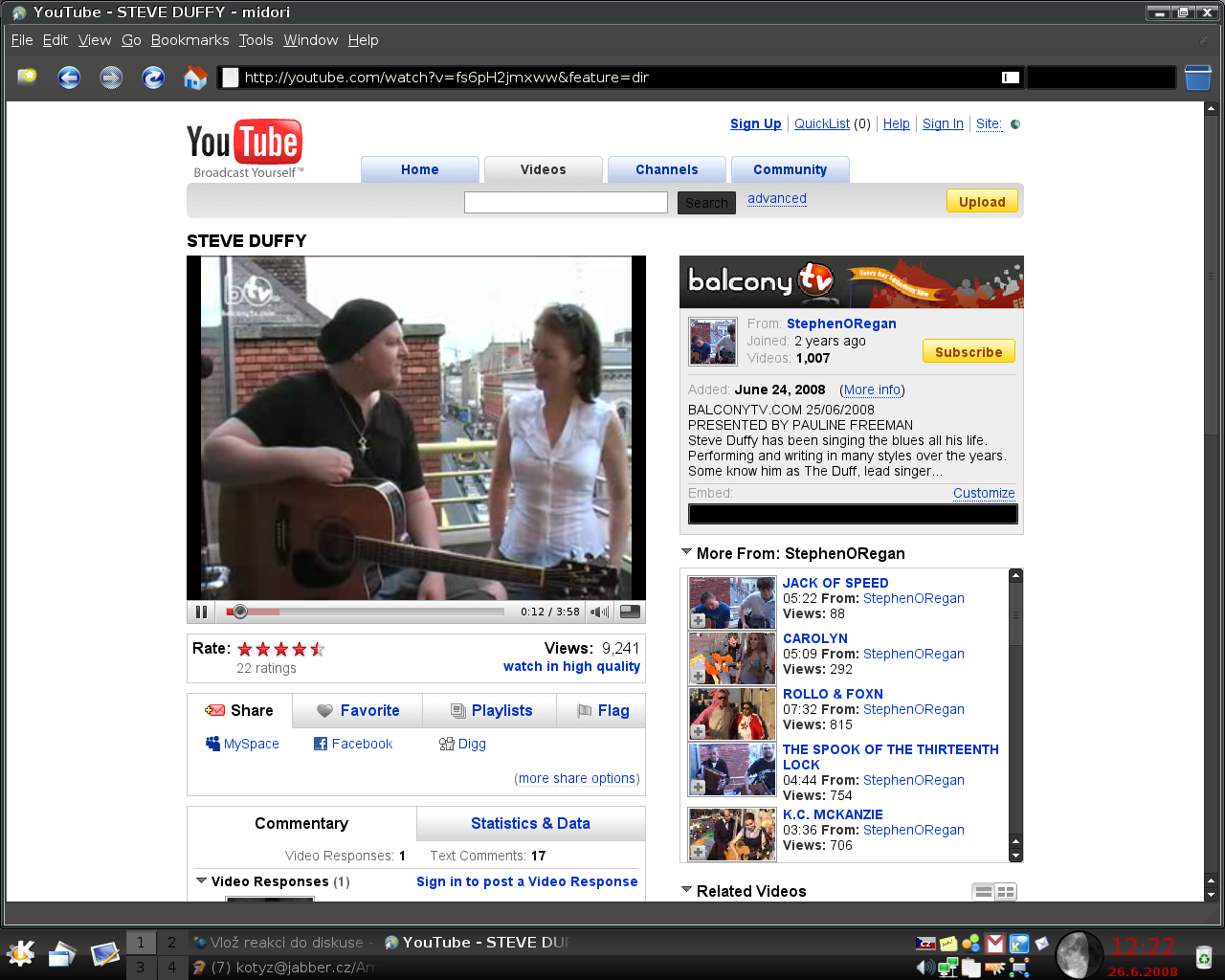Show more share options
1225x980 pixels.
[x=577, y=778]
